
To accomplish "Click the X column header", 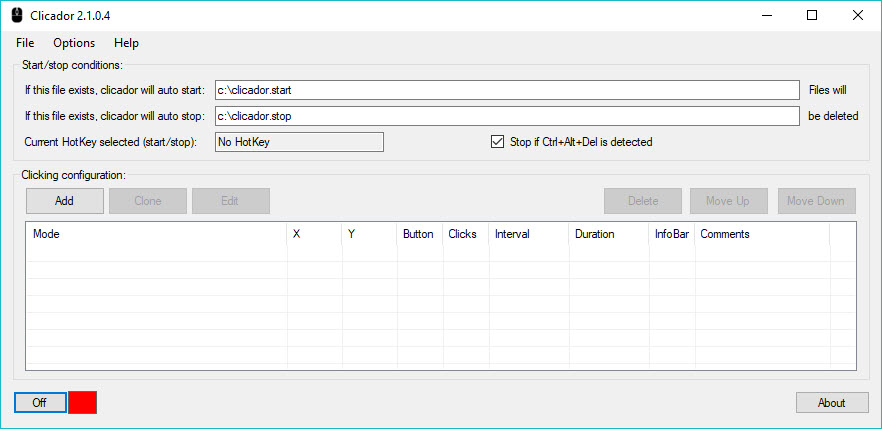I will coord(314,234).
